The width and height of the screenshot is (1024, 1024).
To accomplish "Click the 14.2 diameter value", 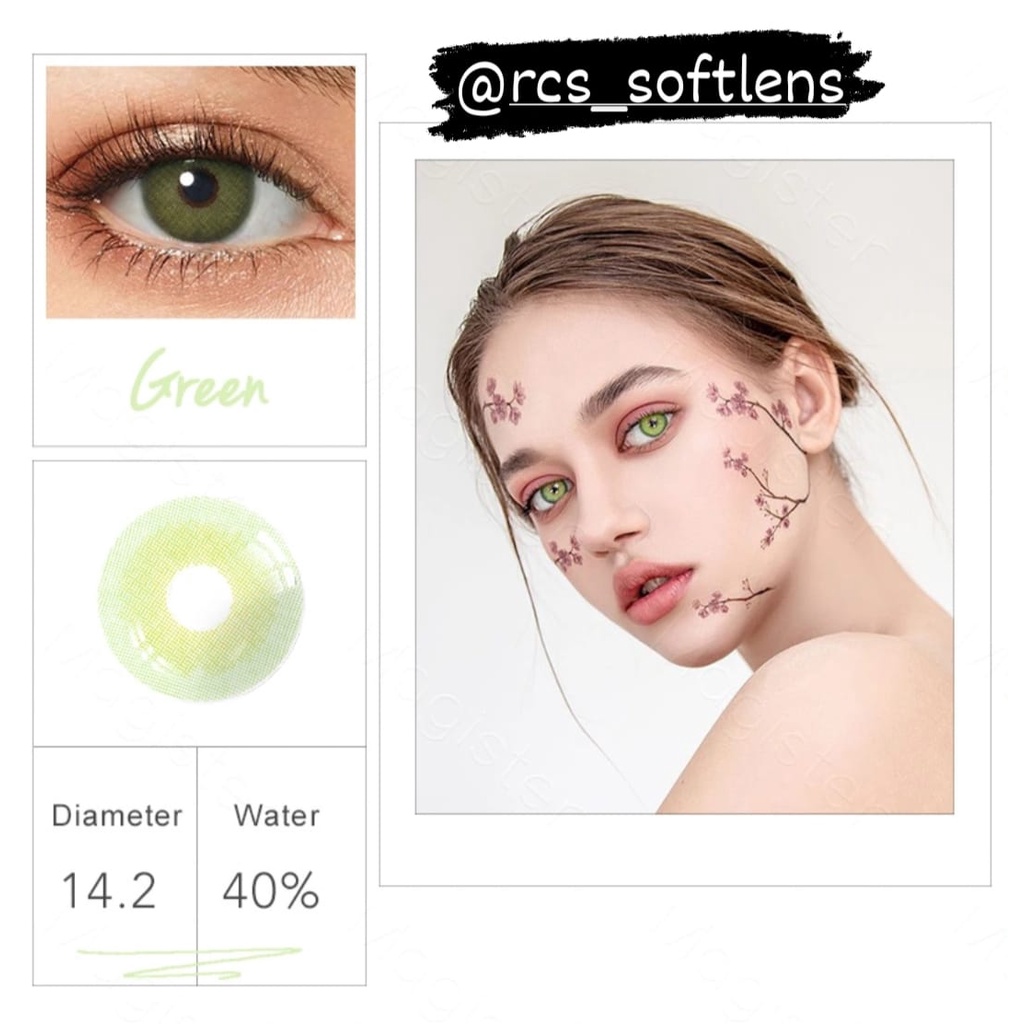I will tap(108, 891).
